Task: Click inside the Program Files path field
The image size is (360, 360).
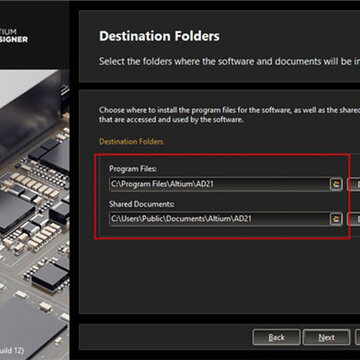Action: coord(220,184)
